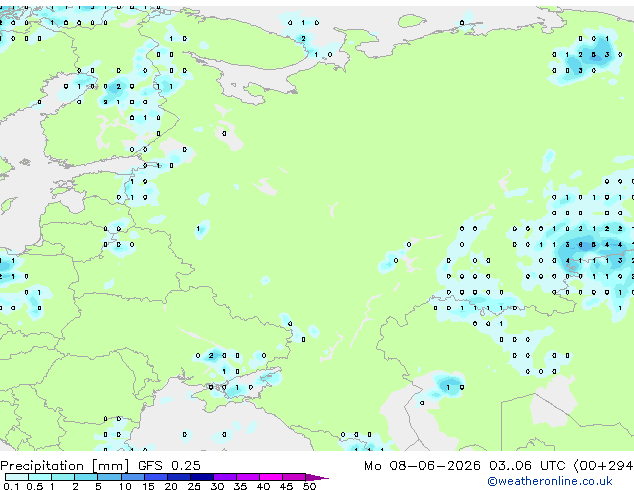The width and height of the screenshot is (634, 490).
Task: Click the legend scale label '35'
Action: click(x=240, y=486)
